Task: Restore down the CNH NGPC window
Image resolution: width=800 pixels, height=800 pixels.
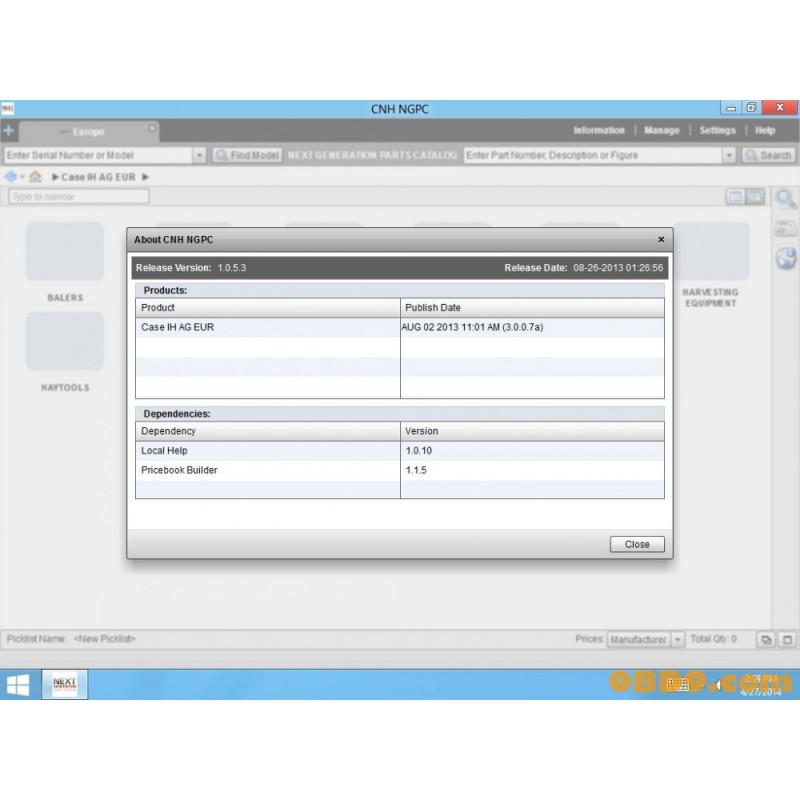Action: (x=751, y=108)
